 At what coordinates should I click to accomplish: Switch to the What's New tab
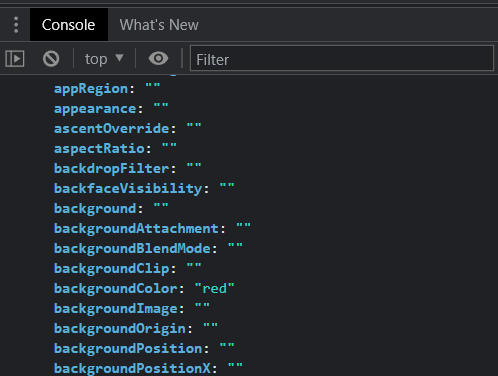pyautogui.click(x=159, y=25)
